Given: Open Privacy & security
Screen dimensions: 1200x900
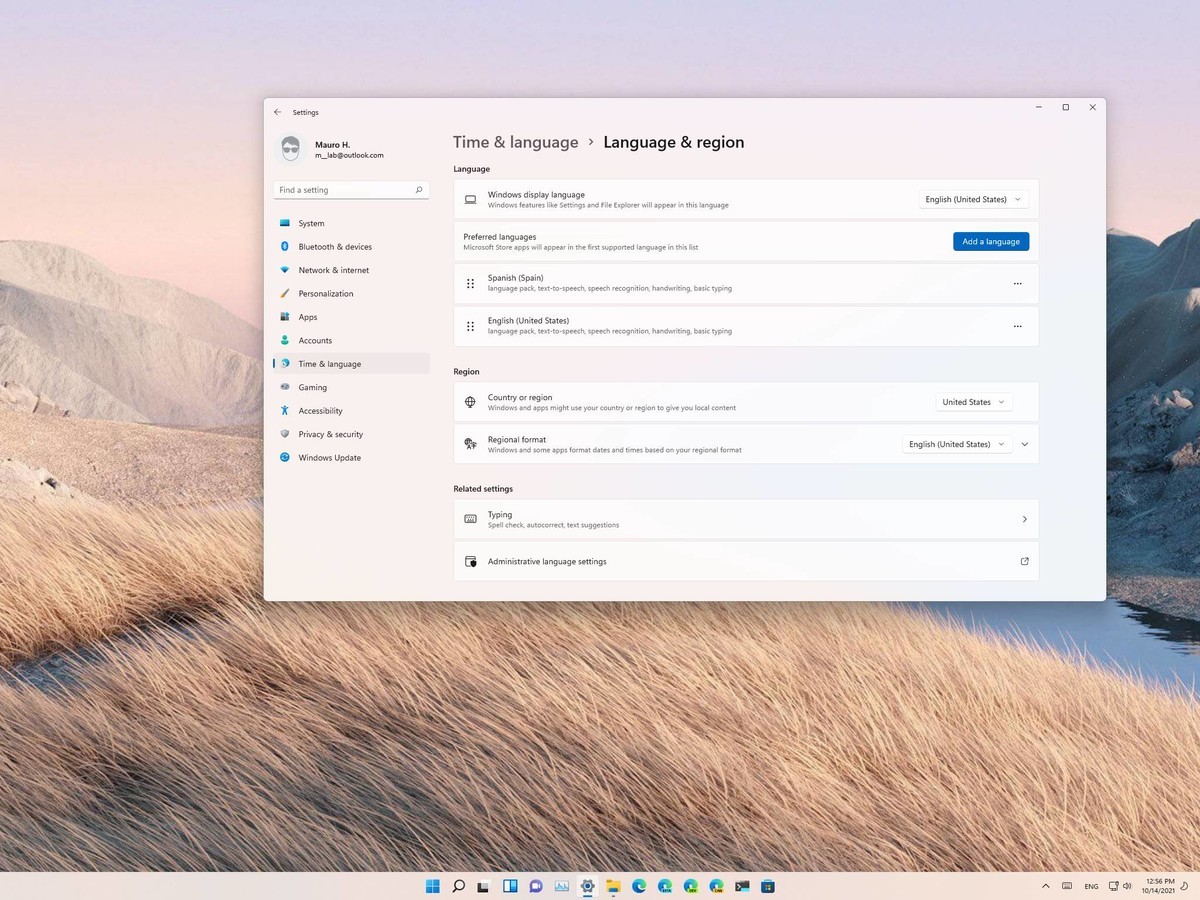Looking at the screenshot, I should (x=351, y=434).
